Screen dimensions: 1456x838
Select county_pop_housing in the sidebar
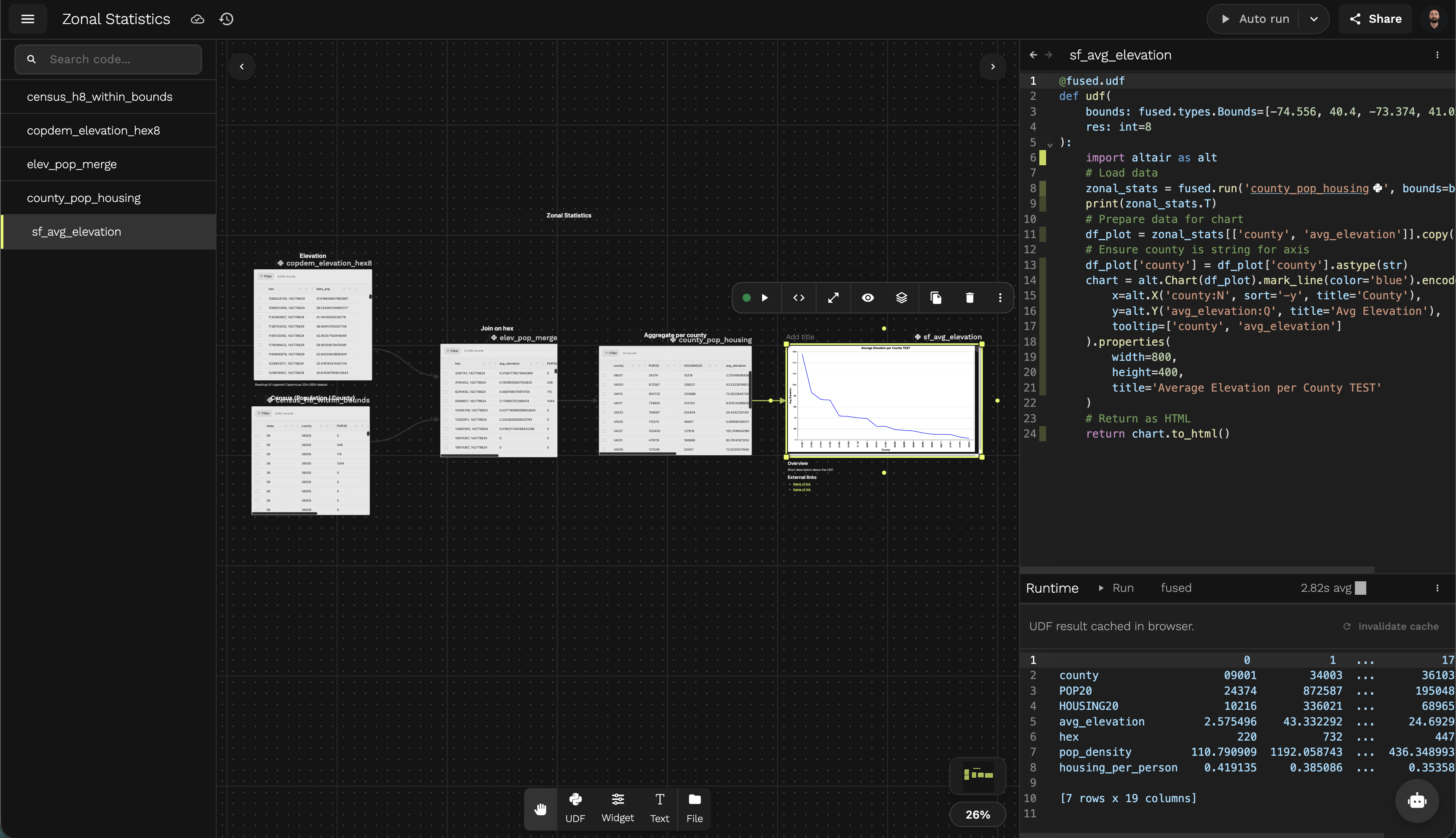tap(108, 198)
